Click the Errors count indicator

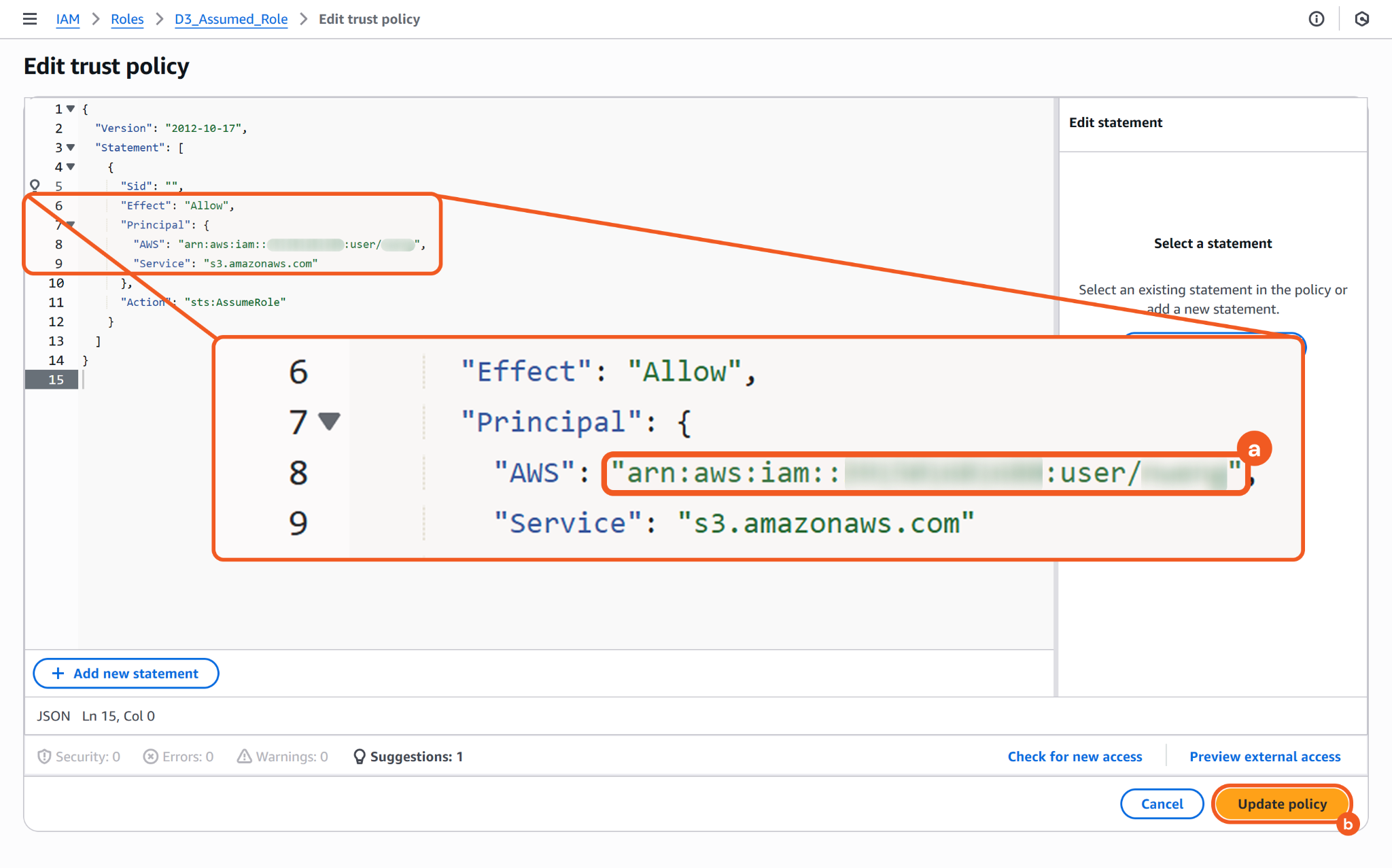pos(179,757)
